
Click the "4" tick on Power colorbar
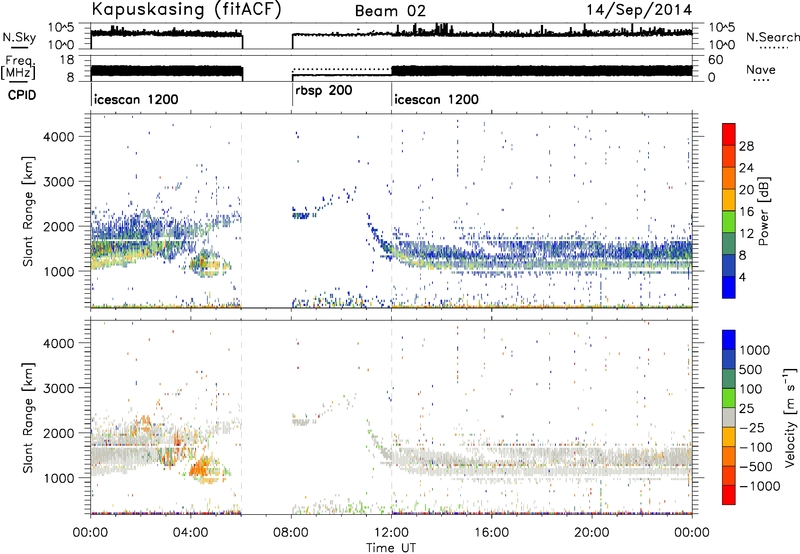click(x=742, y=278)
